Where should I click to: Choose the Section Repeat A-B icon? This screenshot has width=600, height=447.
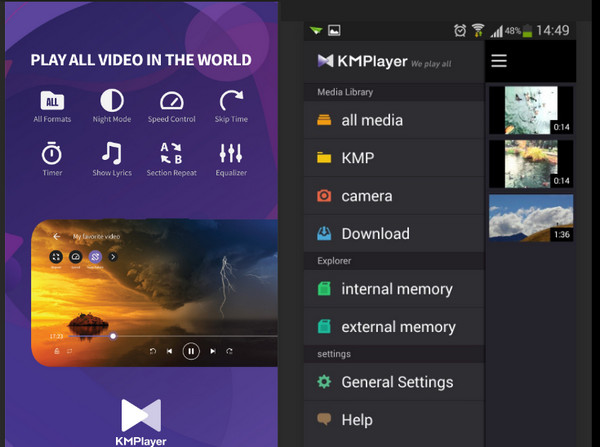pyautogui.click(x=171, y=153)
